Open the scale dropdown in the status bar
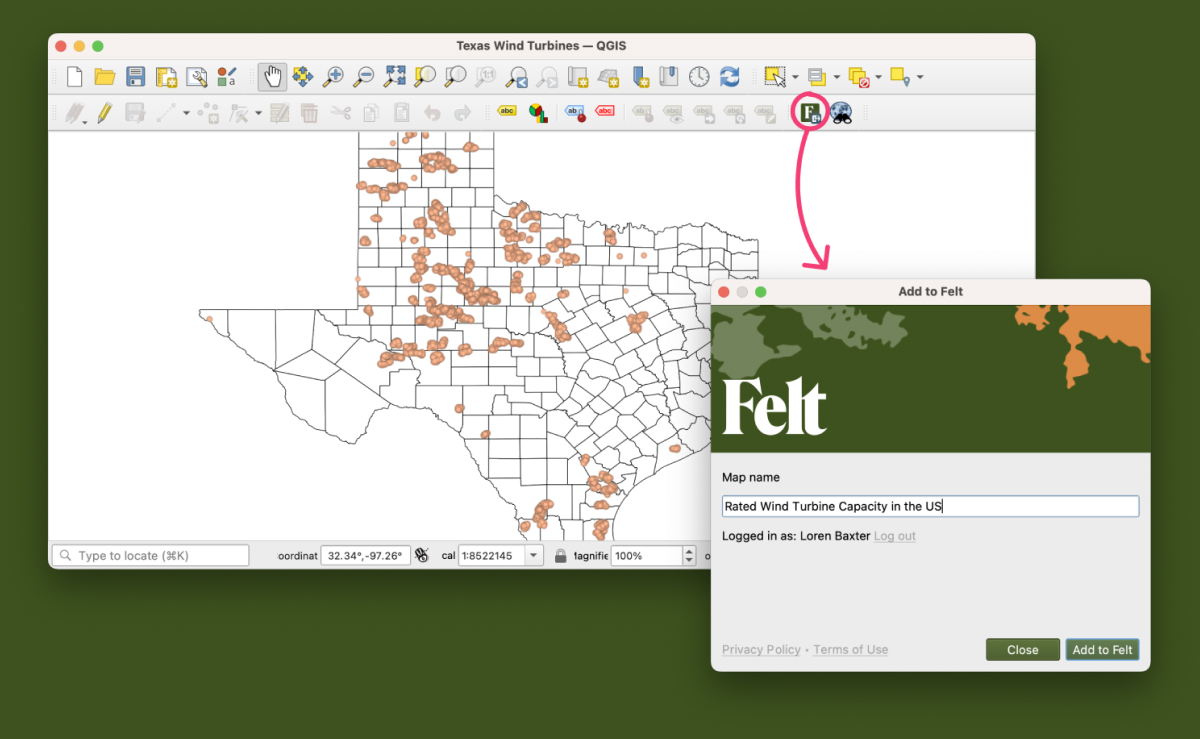Viewport: 1200px width, 739px height. click(x=534, y=555)
